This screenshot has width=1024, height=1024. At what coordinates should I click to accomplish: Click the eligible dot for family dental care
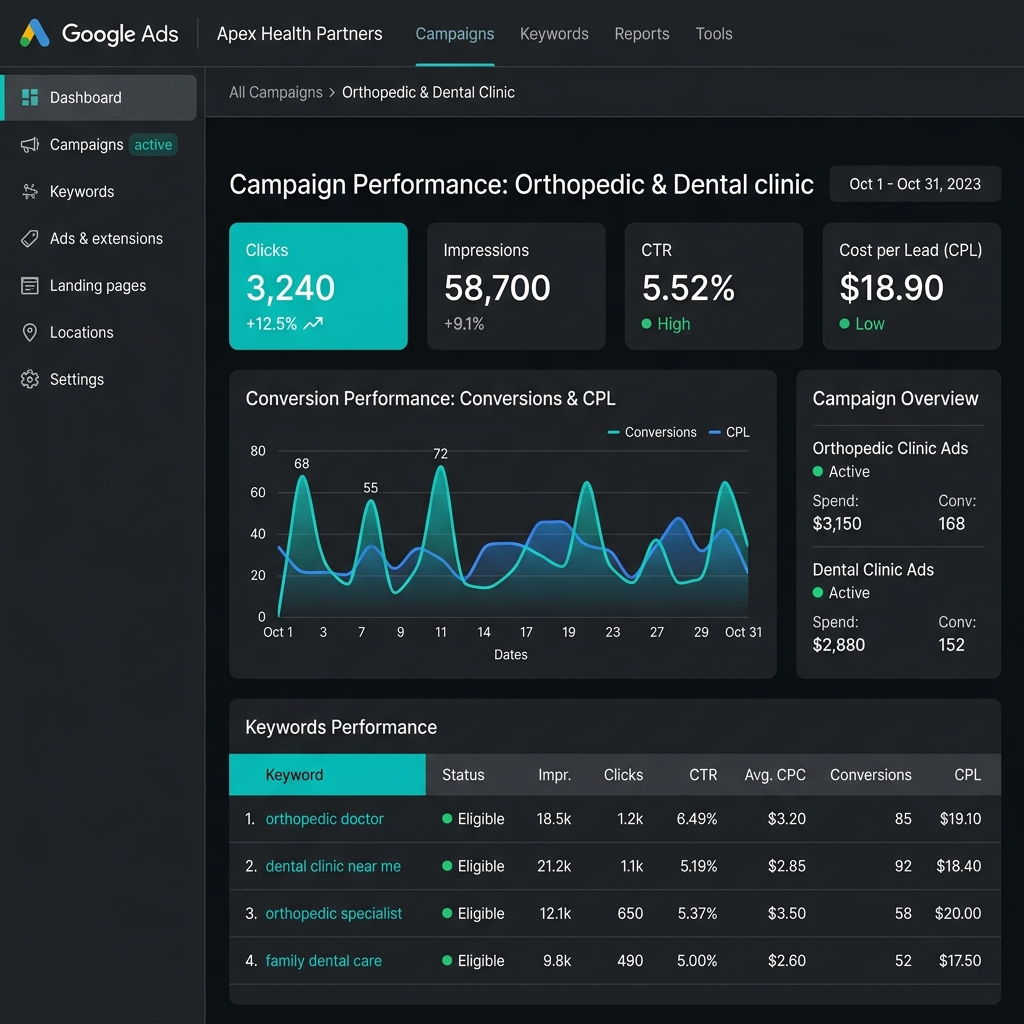pos(447,961)
